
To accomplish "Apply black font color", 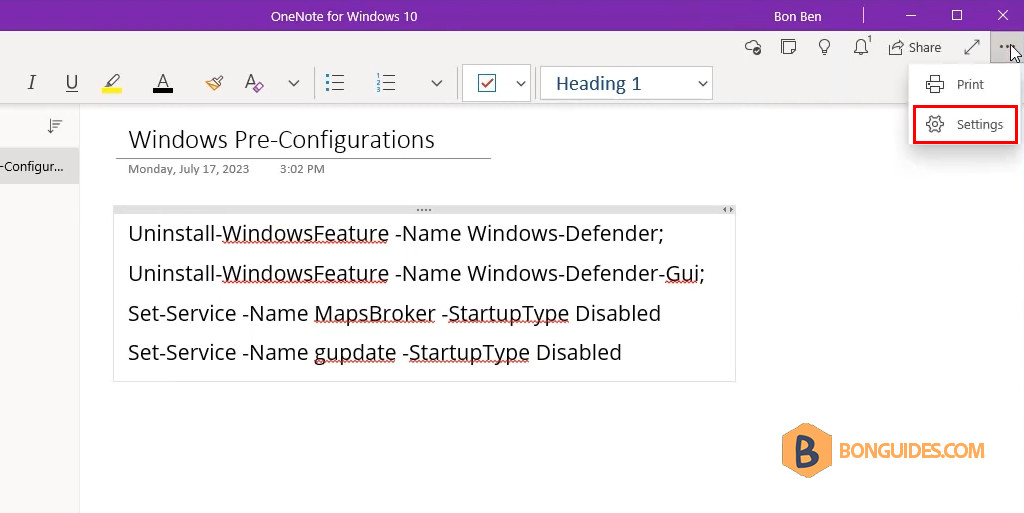I will pos(163,83).
